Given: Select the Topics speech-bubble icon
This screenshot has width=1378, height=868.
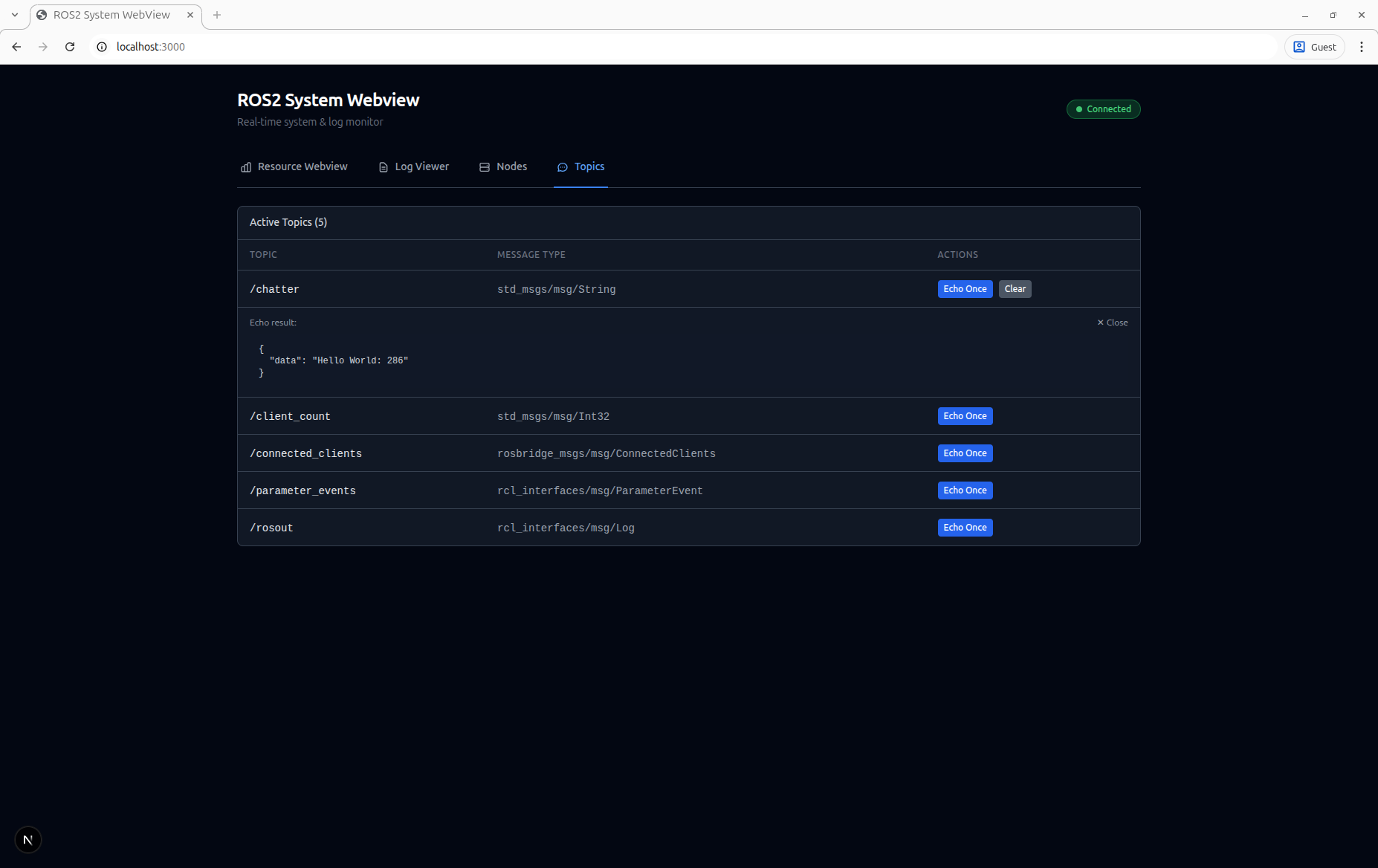Looking at the screenshot, I should coord(563,167).
